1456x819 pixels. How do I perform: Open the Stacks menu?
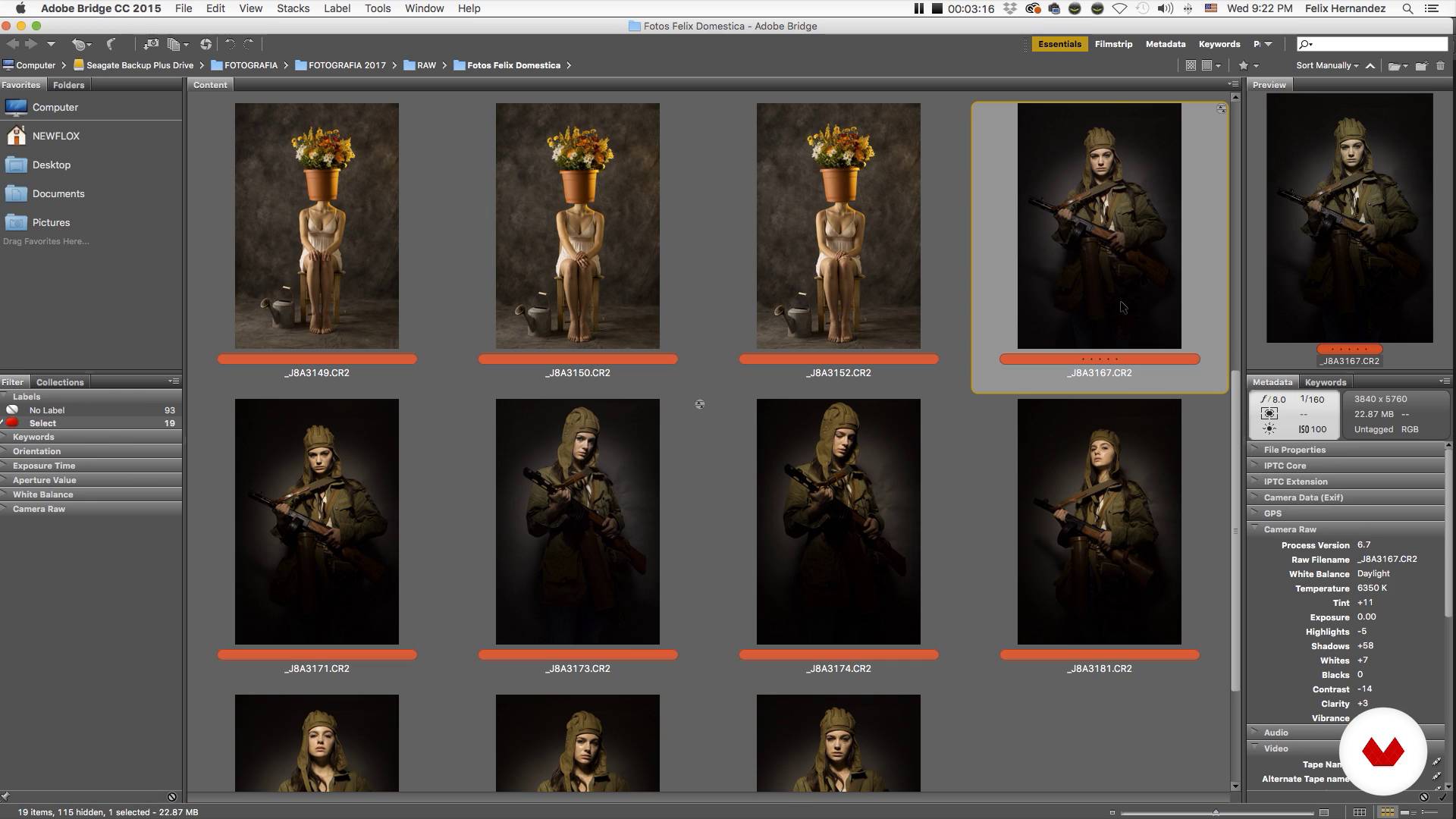[293, 8]
